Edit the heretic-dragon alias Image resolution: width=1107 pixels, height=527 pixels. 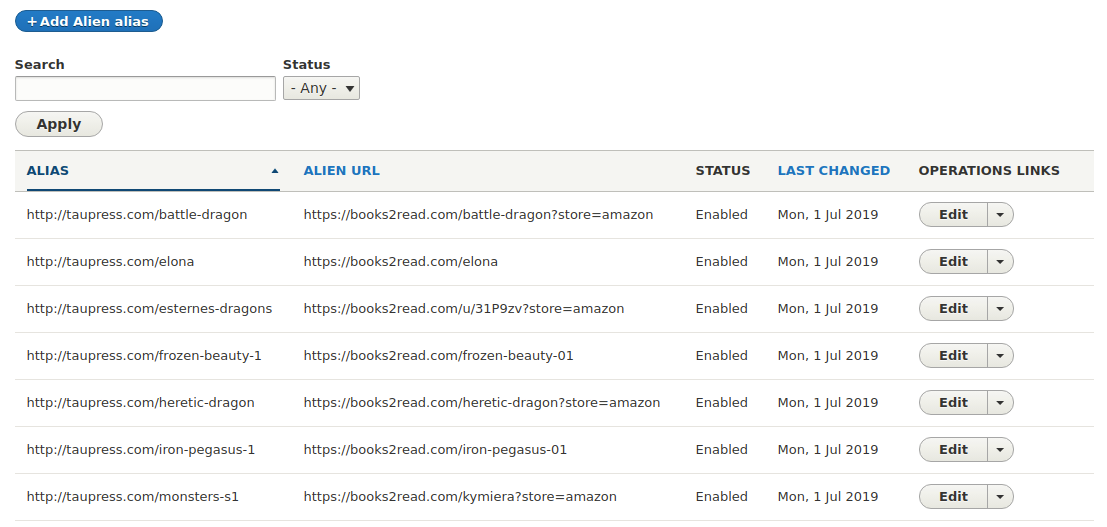[x=953, y=403]
